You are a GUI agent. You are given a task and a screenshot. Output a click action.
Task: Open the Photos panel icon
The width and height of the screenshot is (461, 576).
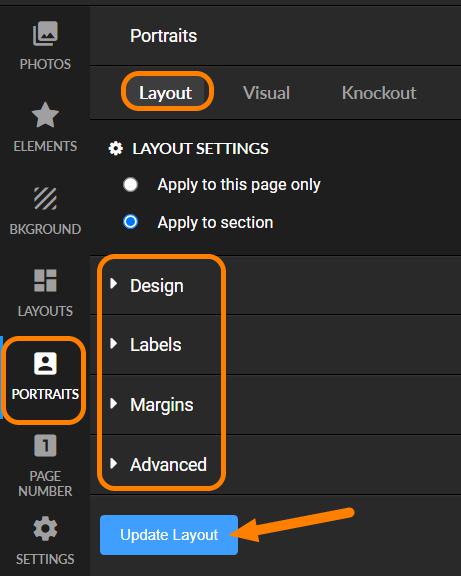tap(45, 33)
